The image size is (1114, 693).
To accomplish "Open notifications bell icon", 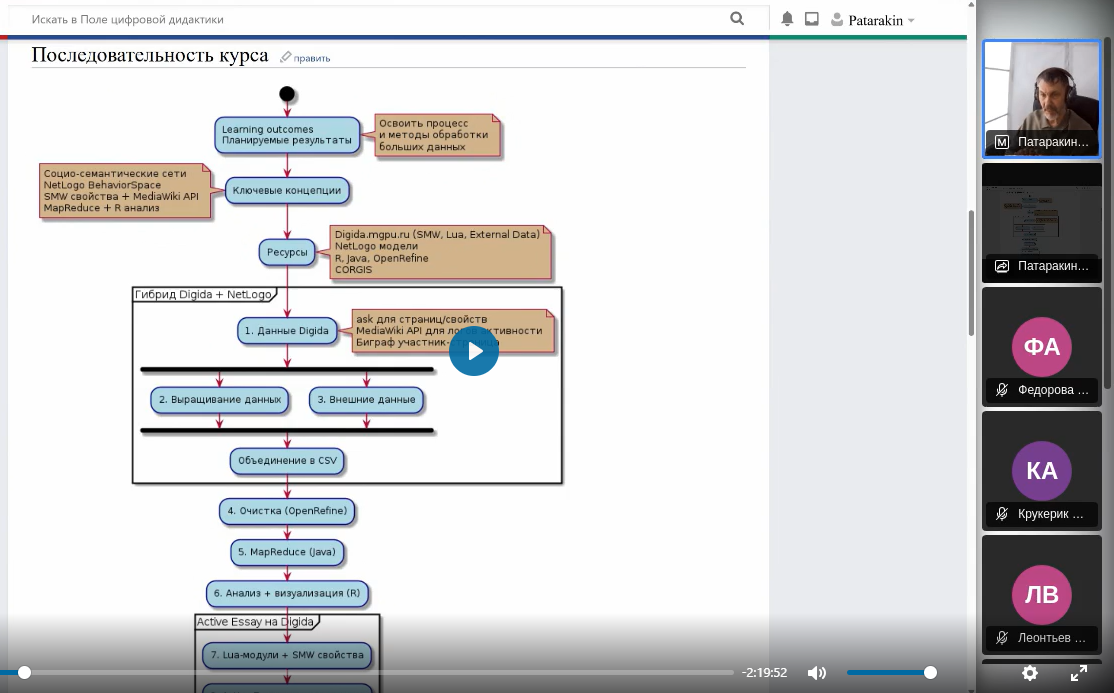I will 787,19.
